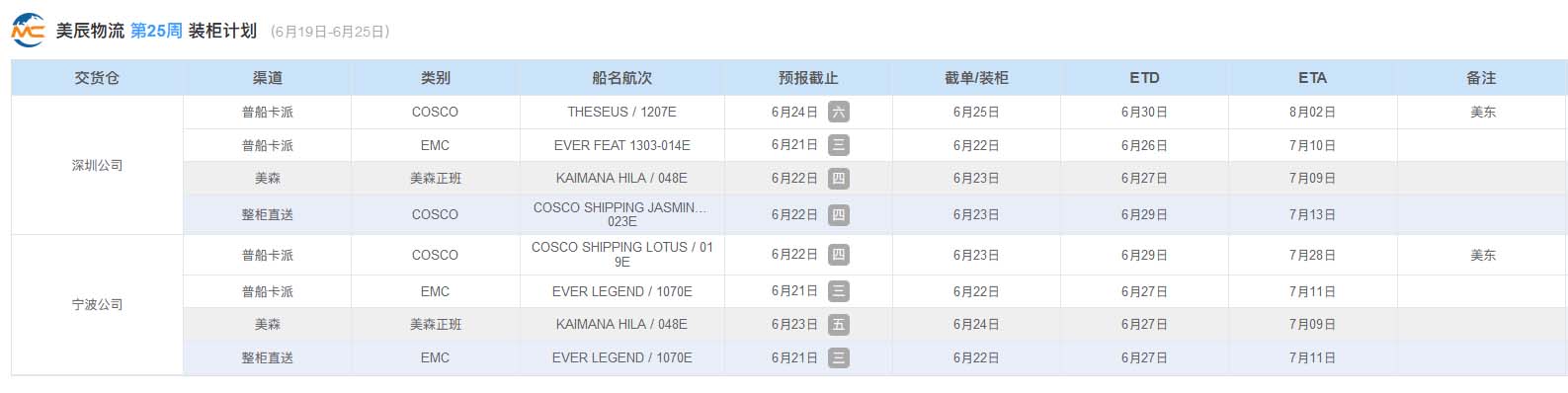Screen dimensions: 1568x393
Task: Select the 美森正班 category in Ningbo section
Action: point(435,324)
